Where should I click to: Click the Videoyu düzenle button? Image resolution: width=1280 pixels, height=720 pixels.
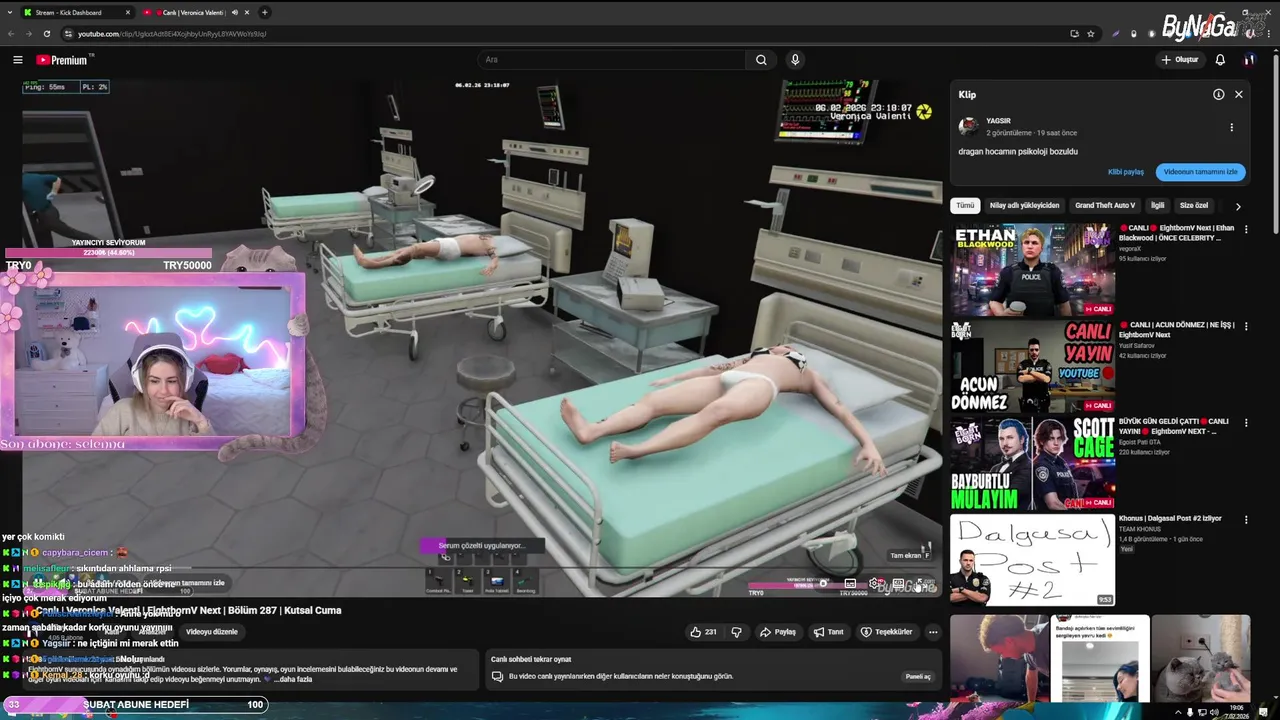tap(212, 632)
